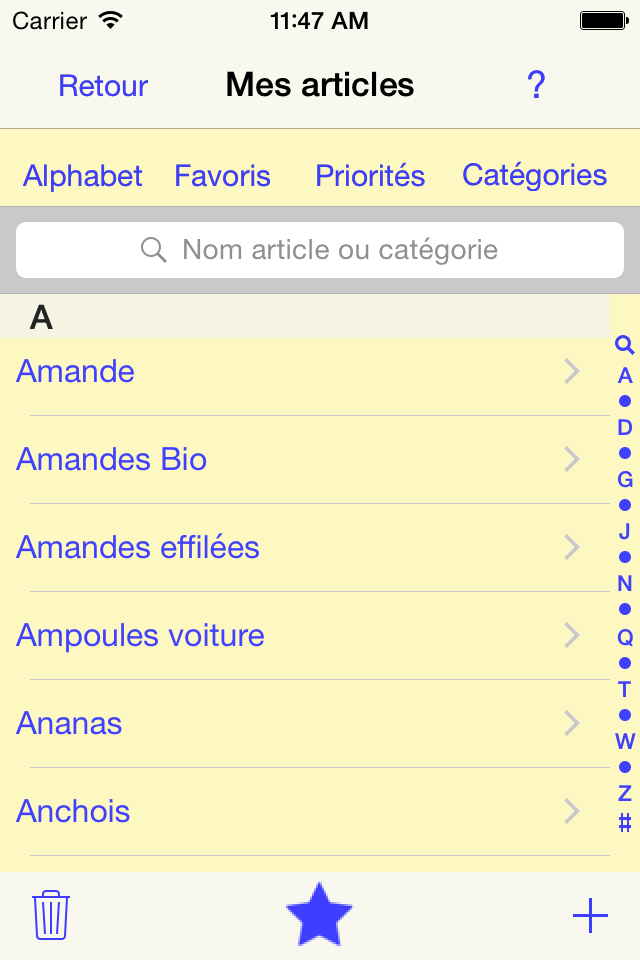Tap the blue star favorites icon
Viewport: 640px width, 960px height.
click(319, 914)
